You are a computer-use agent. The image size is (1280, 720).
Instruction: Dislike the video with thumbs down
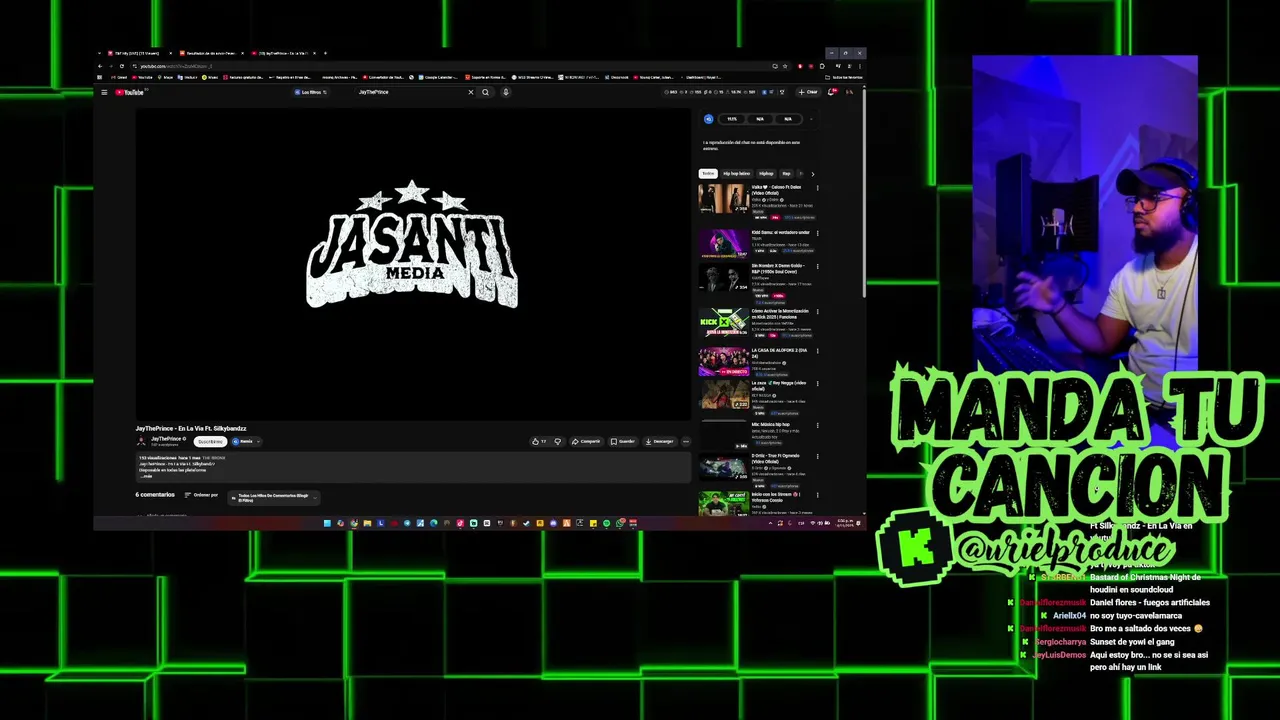[x=558, y=441]
